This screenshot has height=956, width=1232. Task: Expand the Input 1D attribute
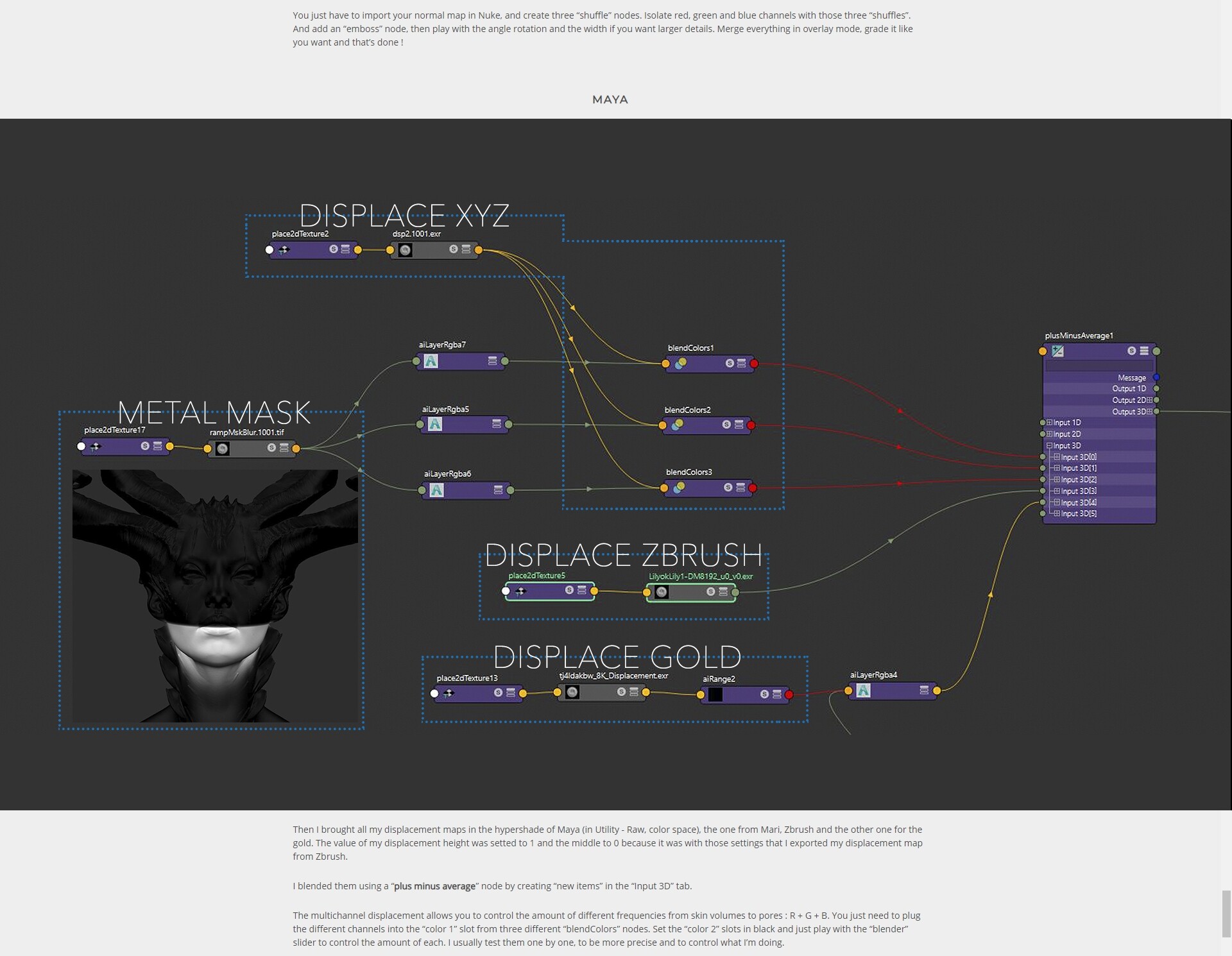pos(1050,422)
